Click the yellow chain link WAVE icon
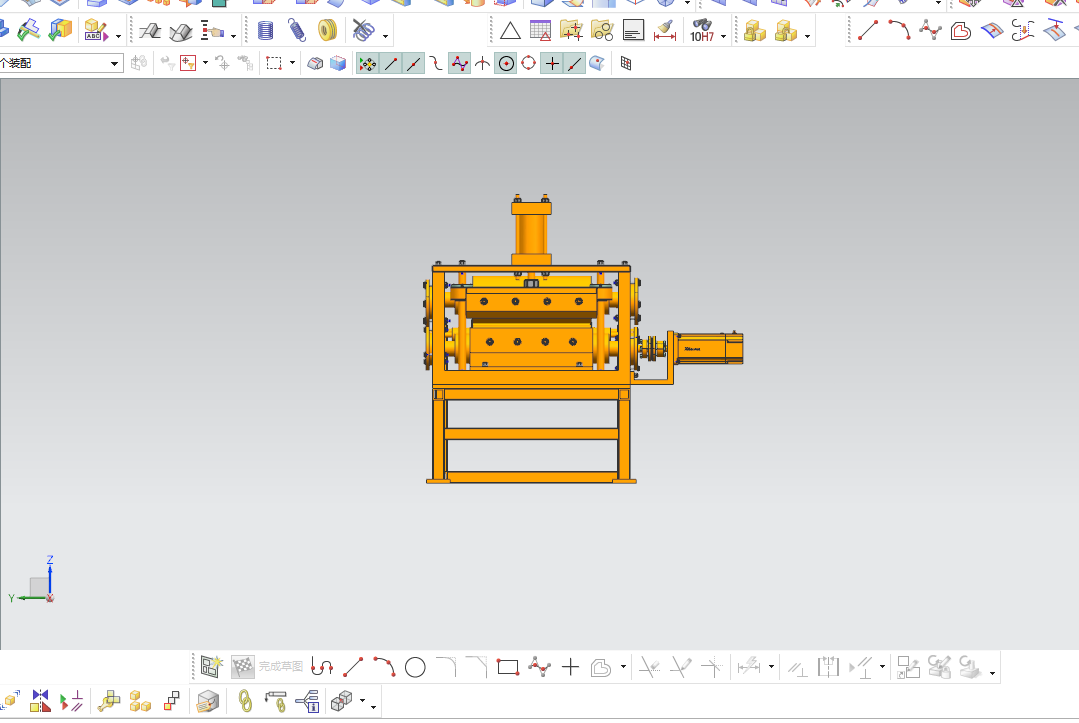 (245, 702)
